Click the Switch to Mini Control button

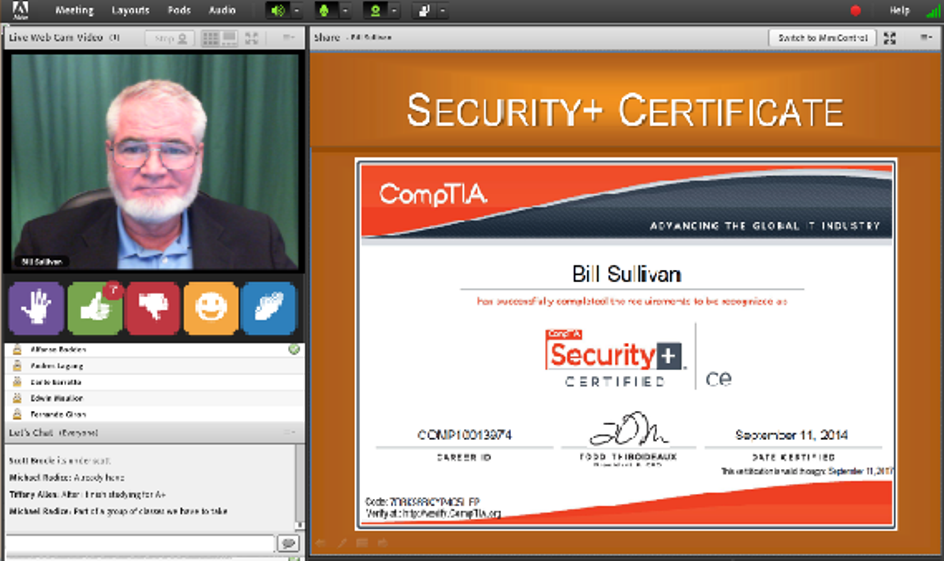coord(822,38)
